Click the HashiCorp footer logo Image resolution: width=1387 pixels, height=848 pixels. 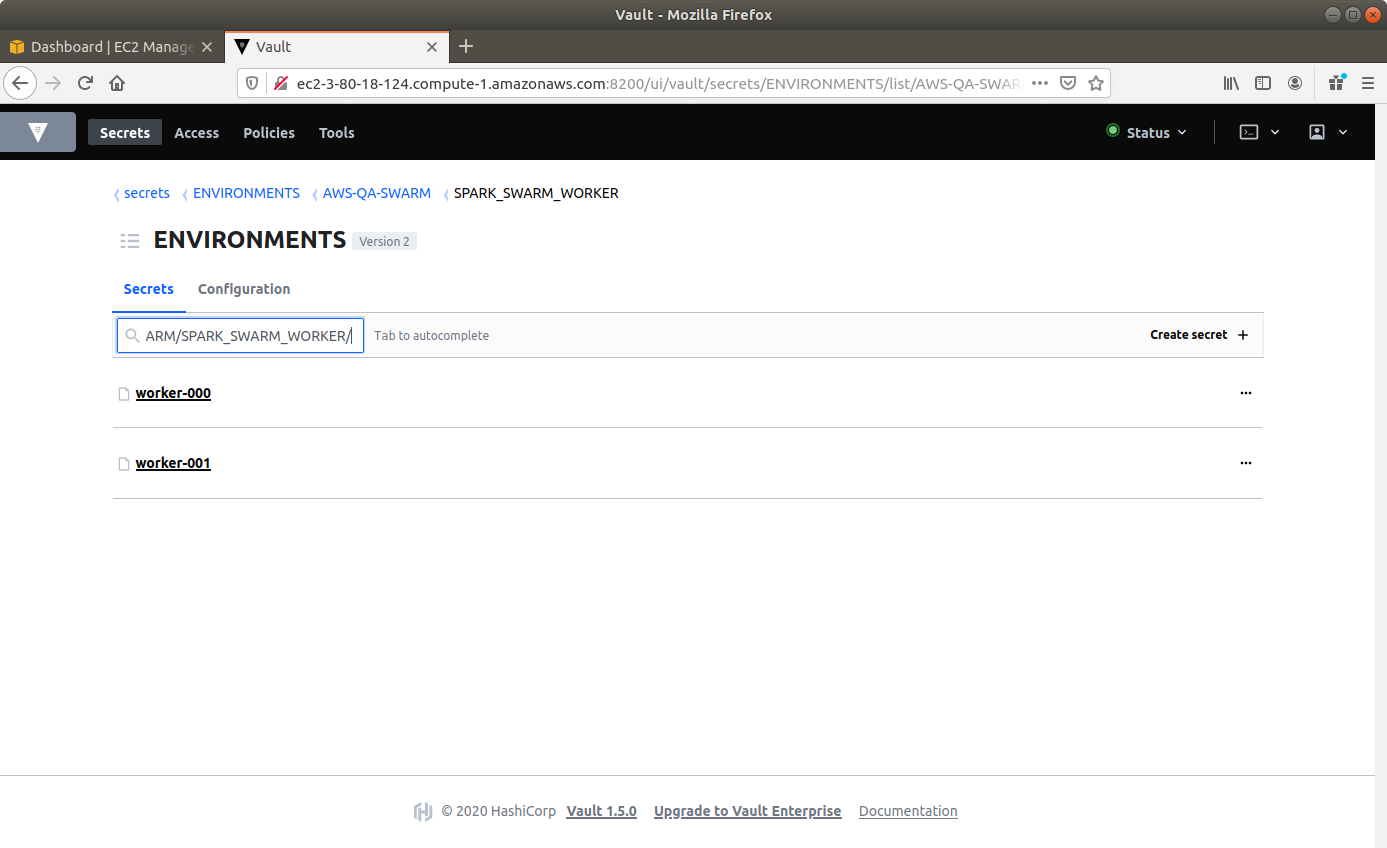click(423, 811)
